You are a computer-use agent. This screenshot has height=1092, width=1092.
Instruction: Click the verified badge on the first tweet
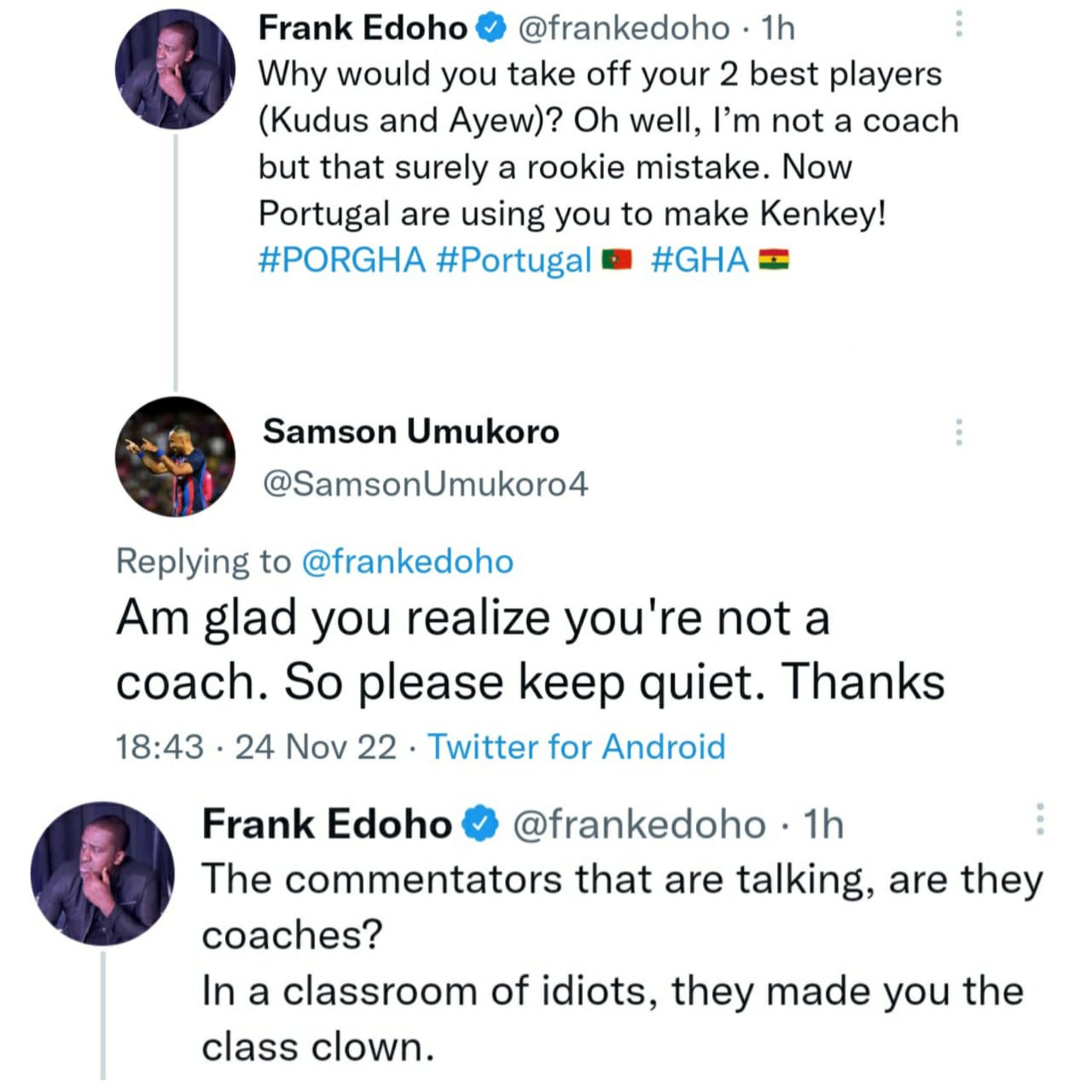[490, 28]
